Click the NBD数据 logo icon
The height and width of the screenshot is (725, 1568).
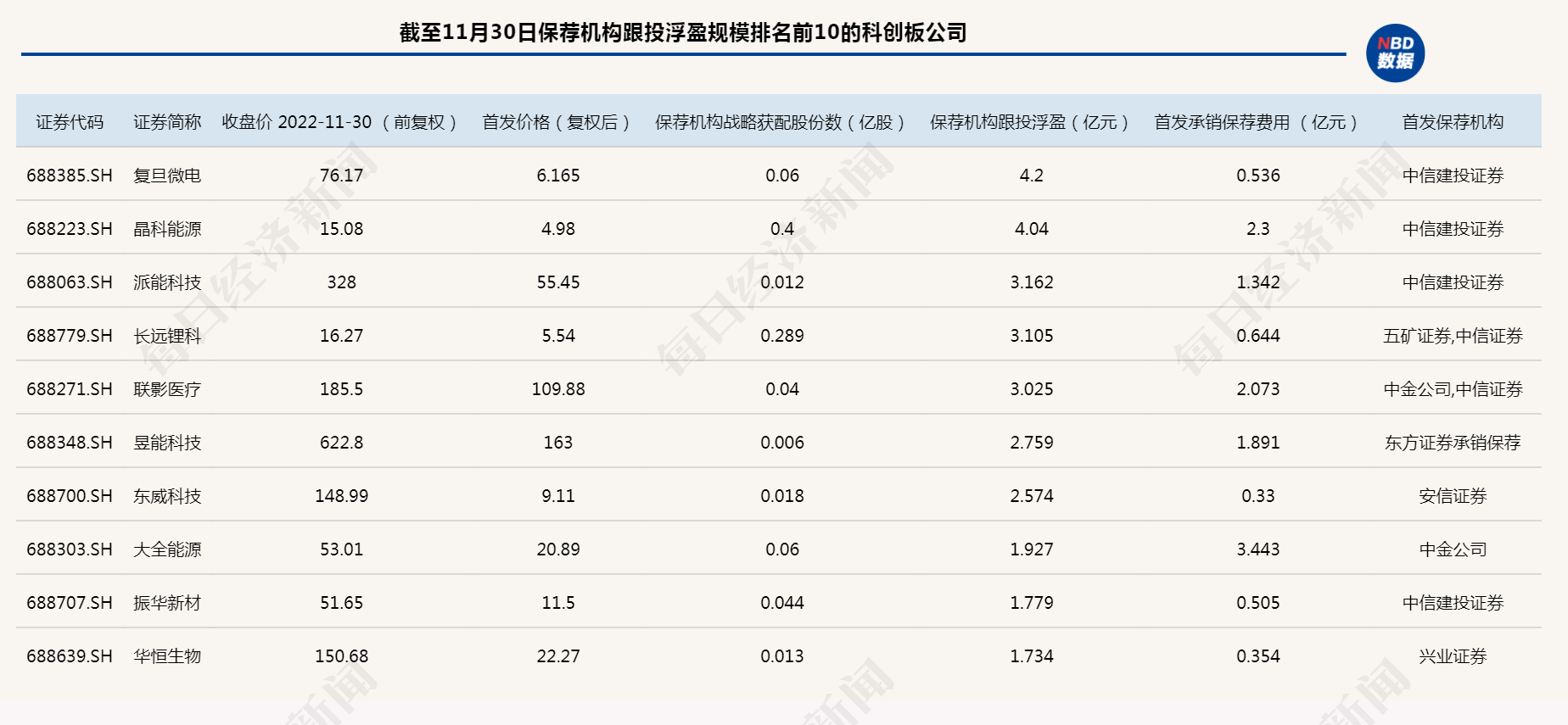pyautogui.click(x=1395, y=53)
